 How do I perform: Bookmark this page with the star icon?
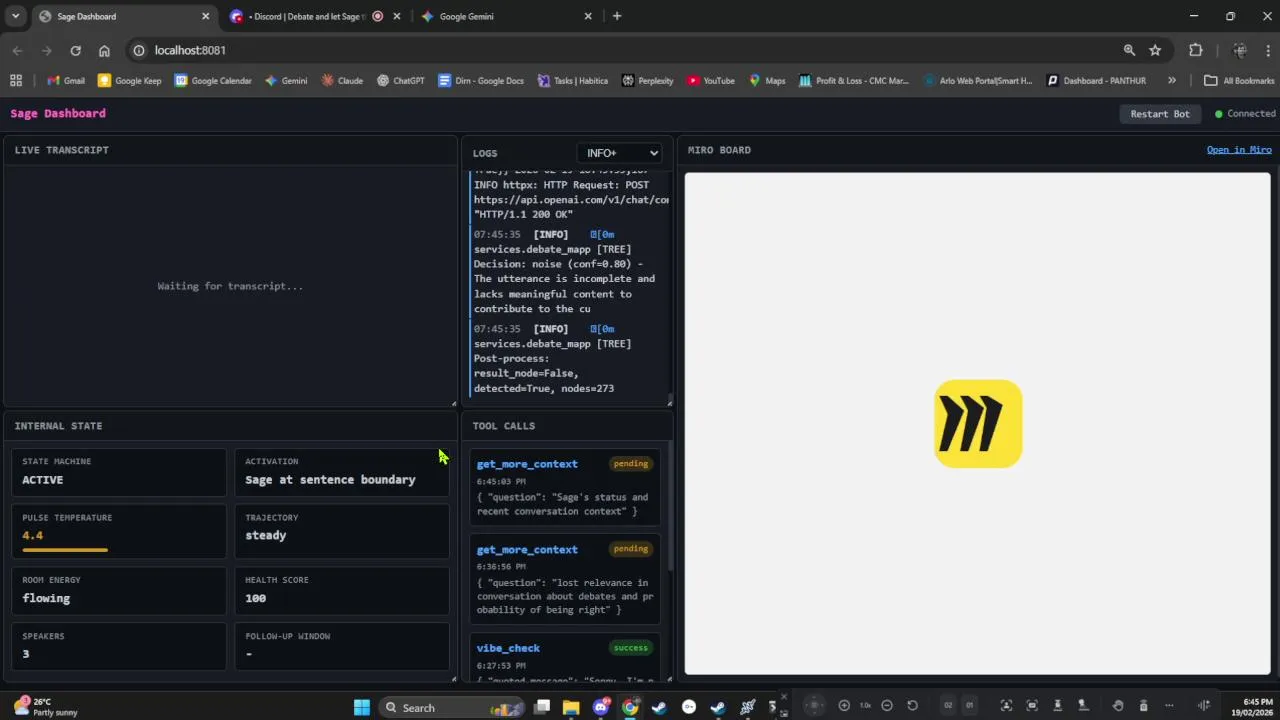coord(1155,50)
